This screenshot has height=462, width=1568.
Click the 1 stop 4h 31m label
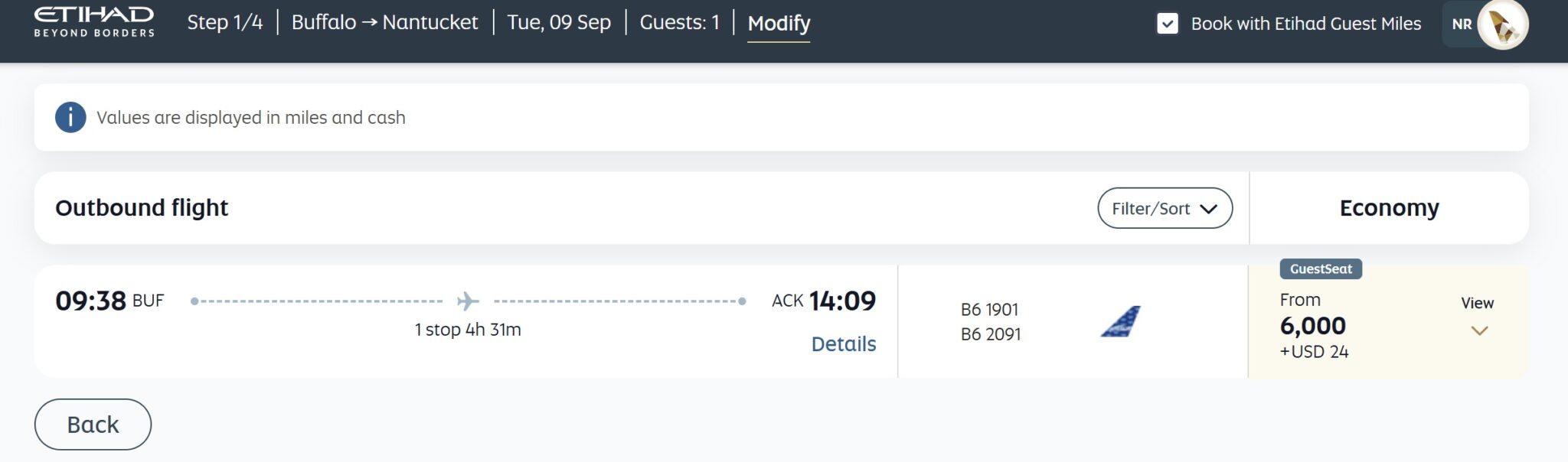click(468, 330)
